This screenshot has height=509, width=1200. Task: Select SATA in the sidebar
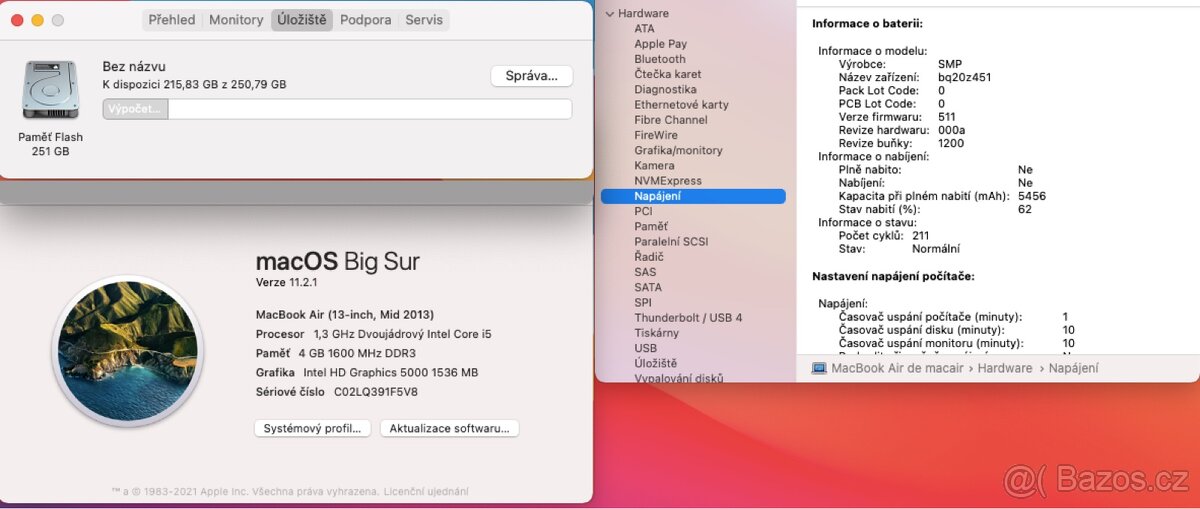(648, 287)
